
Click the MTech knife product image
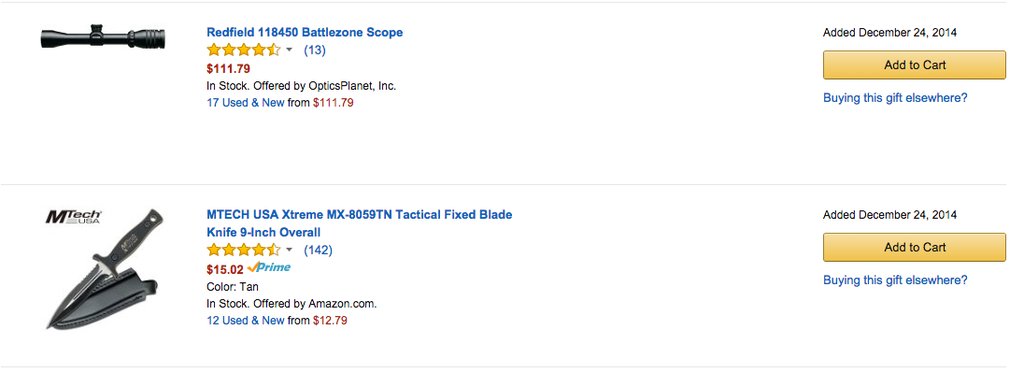pyautogui.click(x=103, y=270)
